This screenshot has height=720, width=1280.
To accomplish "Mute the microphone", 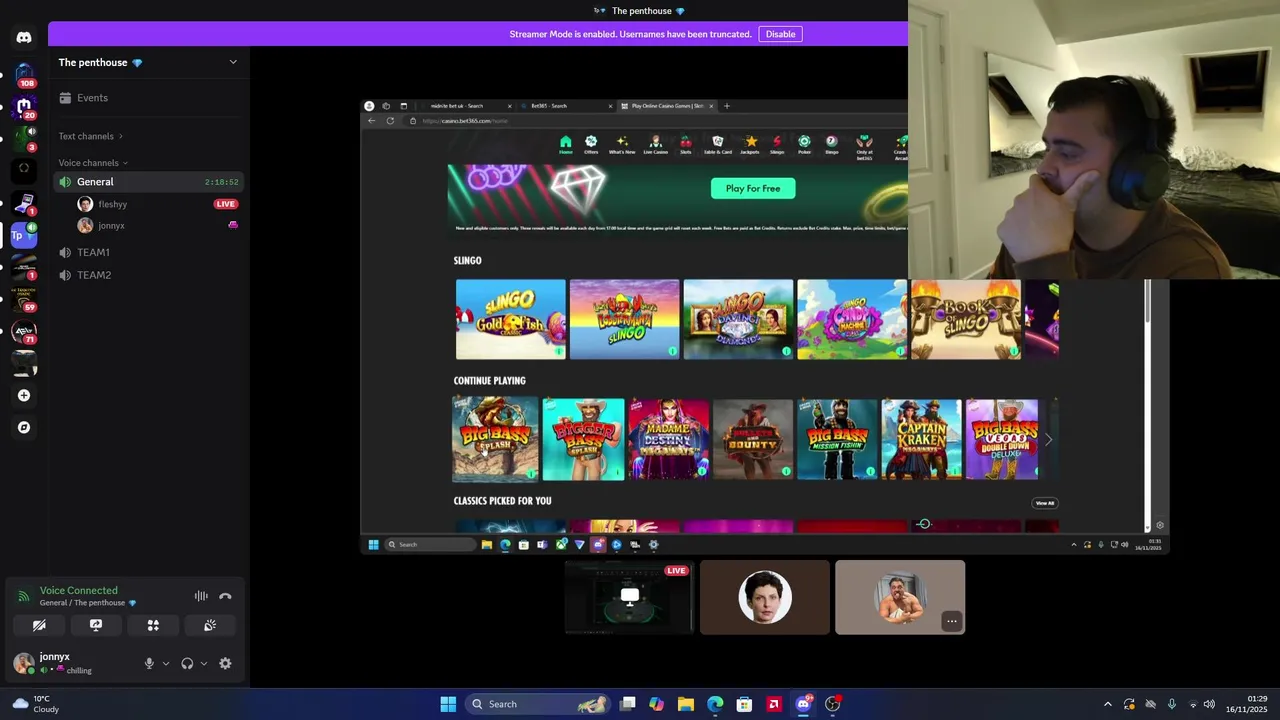I will coord(149,663).
